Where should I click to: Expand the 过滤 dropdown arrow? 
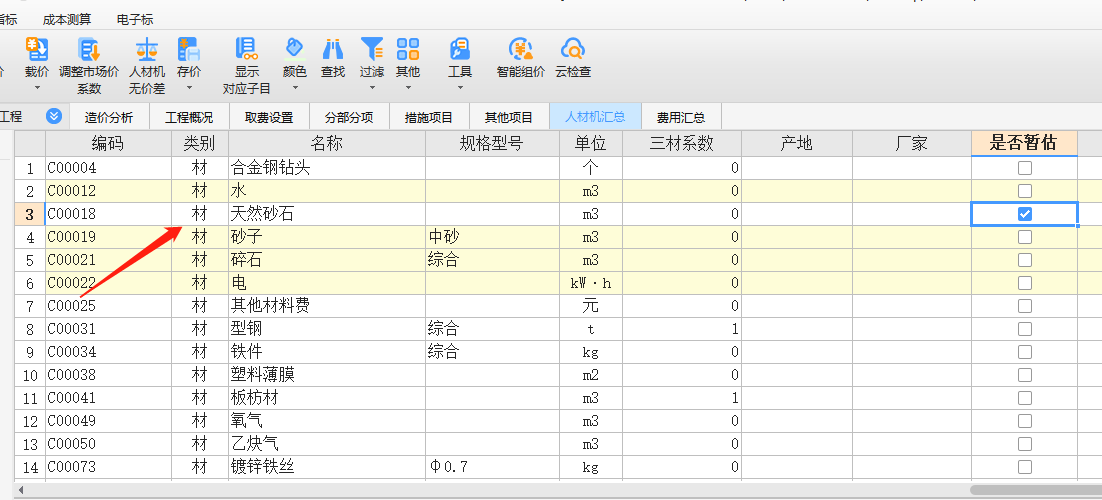pos(372,88)
